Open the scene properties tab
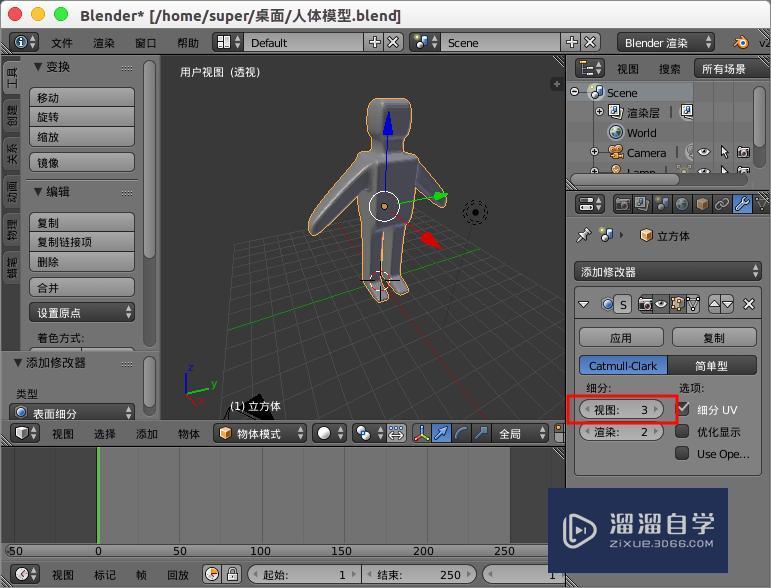The image size is (771, 588). click(662, 204)
